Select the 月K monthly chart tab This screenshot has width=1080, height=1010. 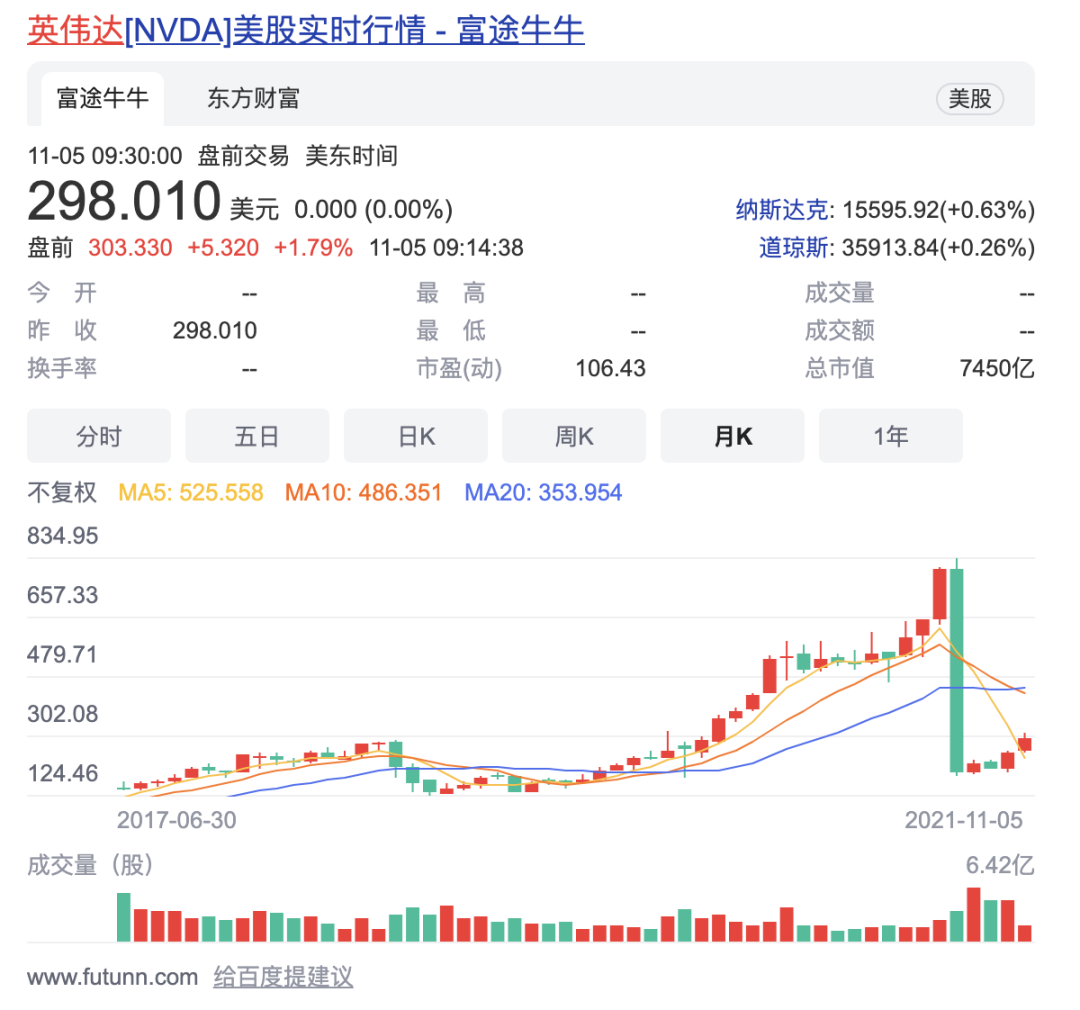click(x=732, y=436)
